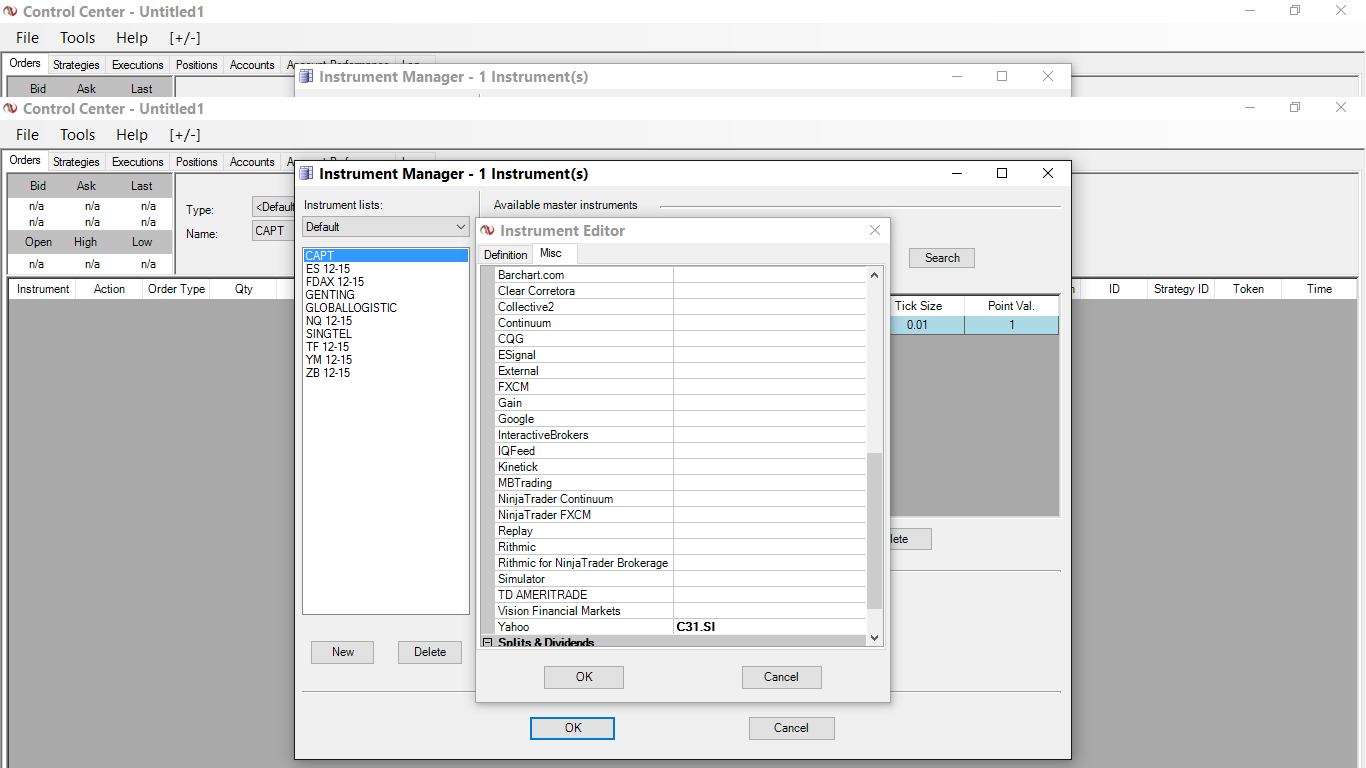Click the Clear Corretora row label
The height and width of the screenshot is (768, 1366).
click(536, 291)
